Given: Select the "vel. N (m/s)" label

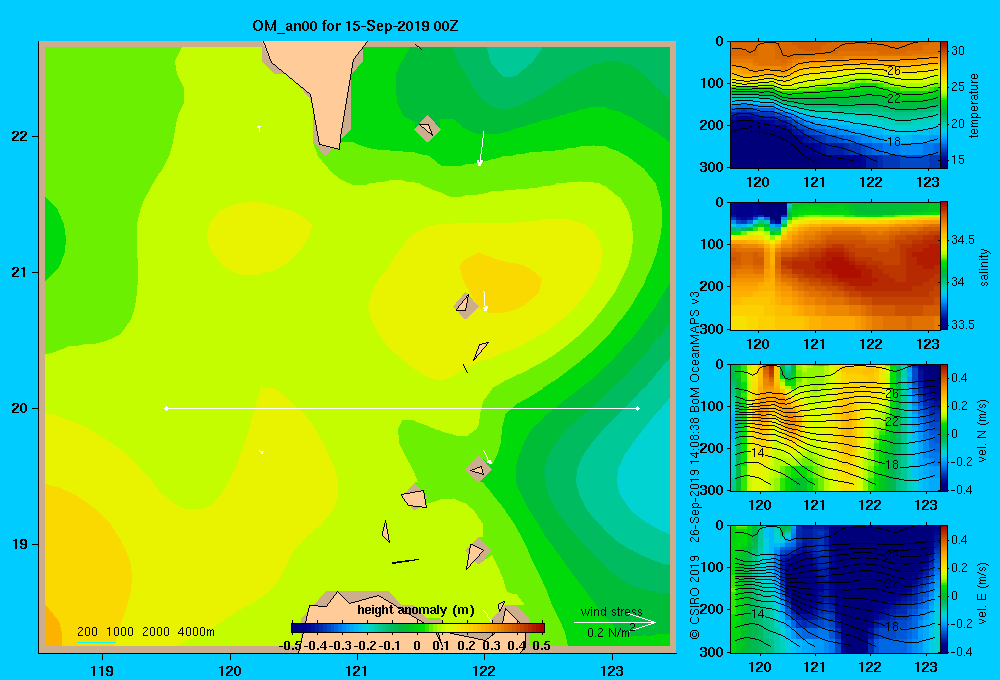Looking at the screenshot, I should pos(983,431).
